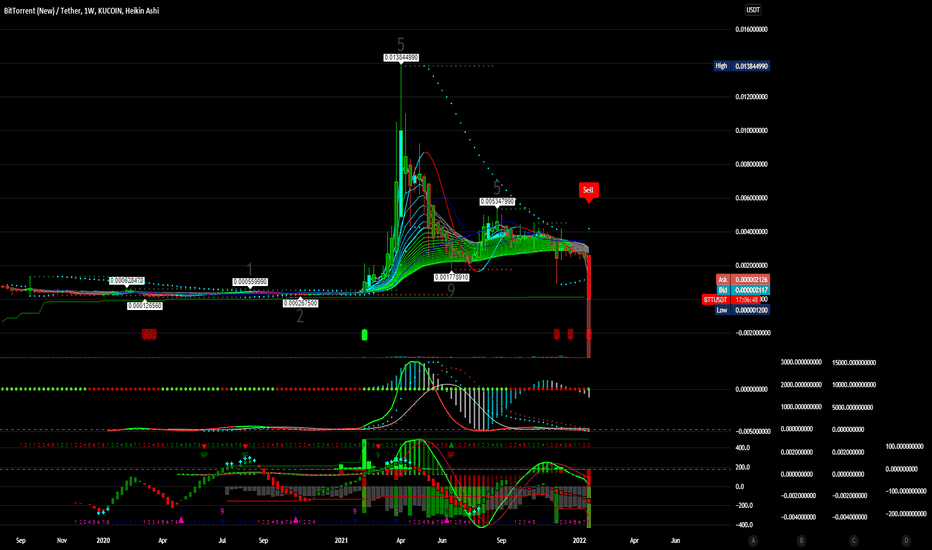This screenshot has height=550, width=932.
Task: Click the Nov label on the time axis
Action: pos(62,540)
